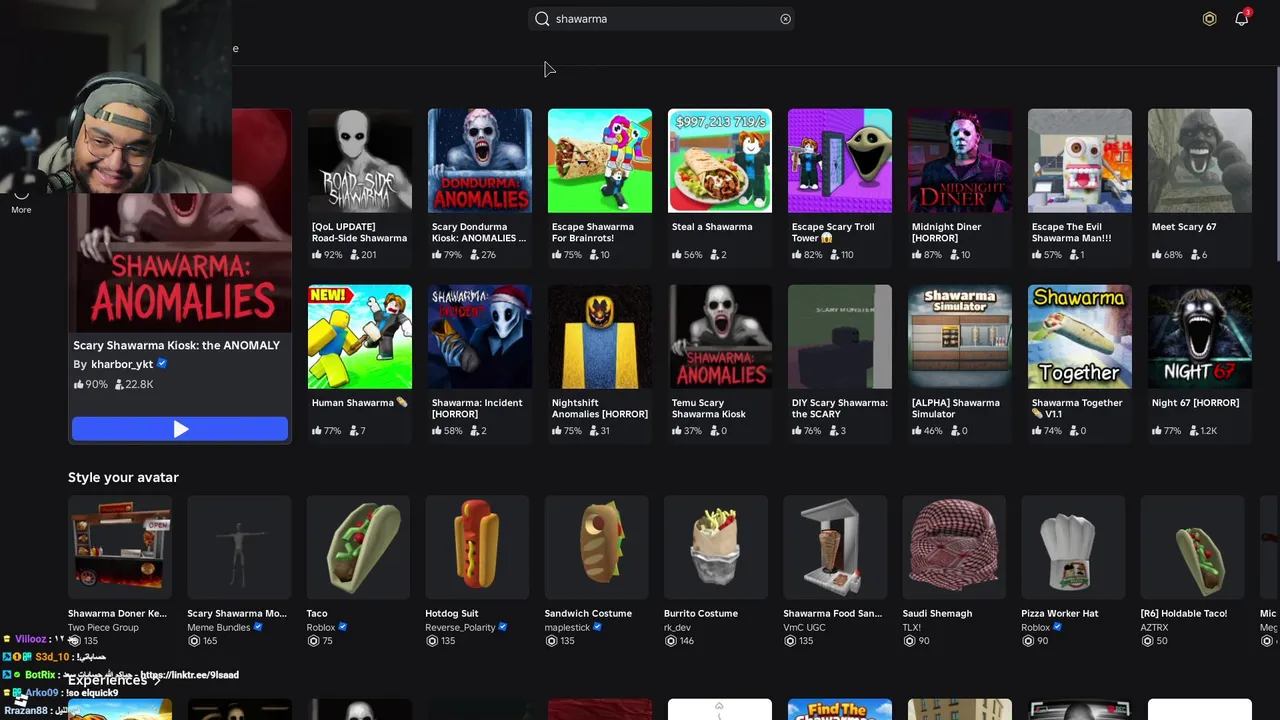The height and width of the screenshot is (720, 1280).
Task: Open Shawarma Together V1.1 thumbnail
Action: click(x=1080, y=337)
